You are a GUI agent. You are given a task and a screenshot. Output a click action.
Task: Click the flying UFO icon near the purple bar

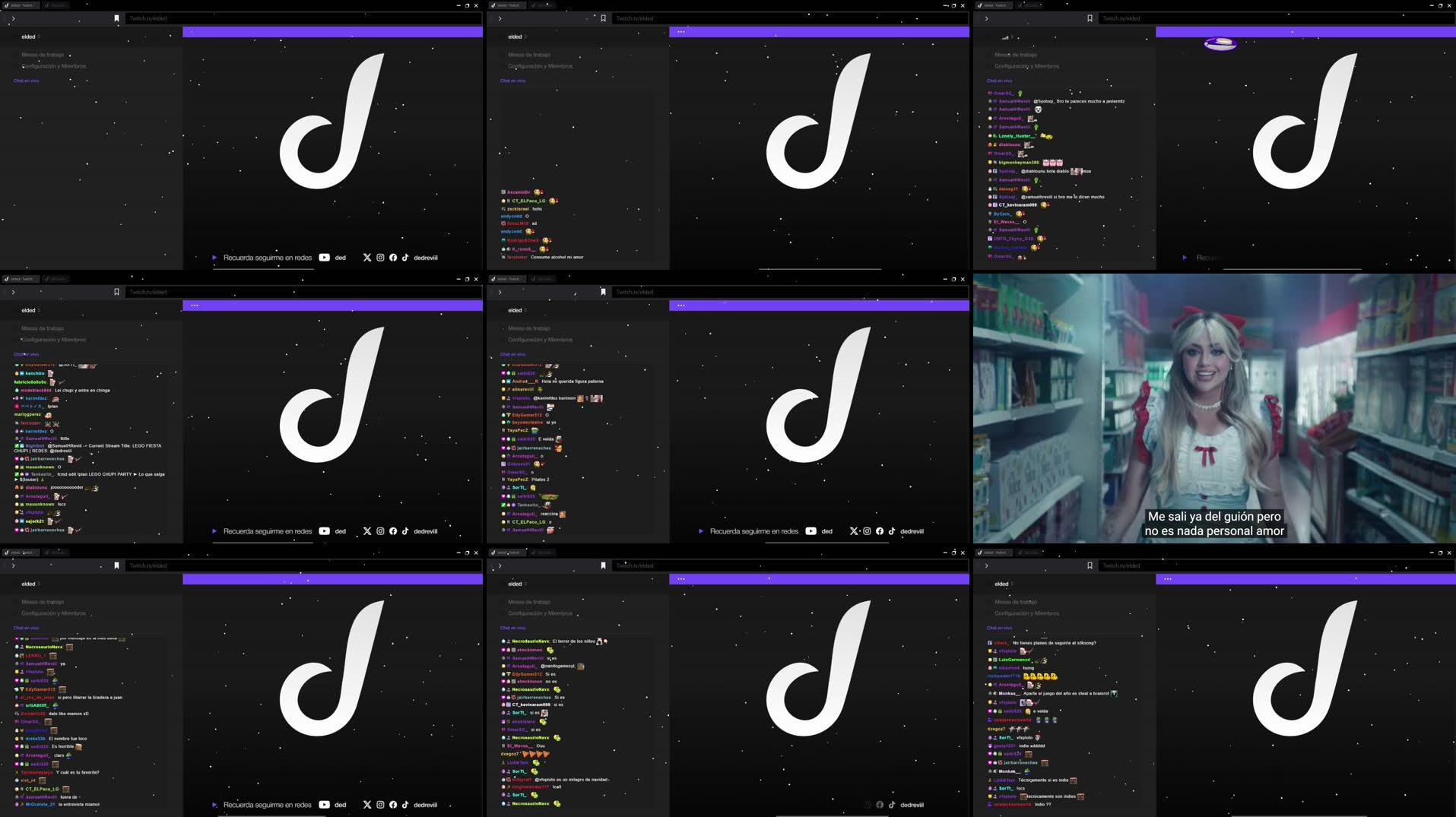coord(1220,43)
